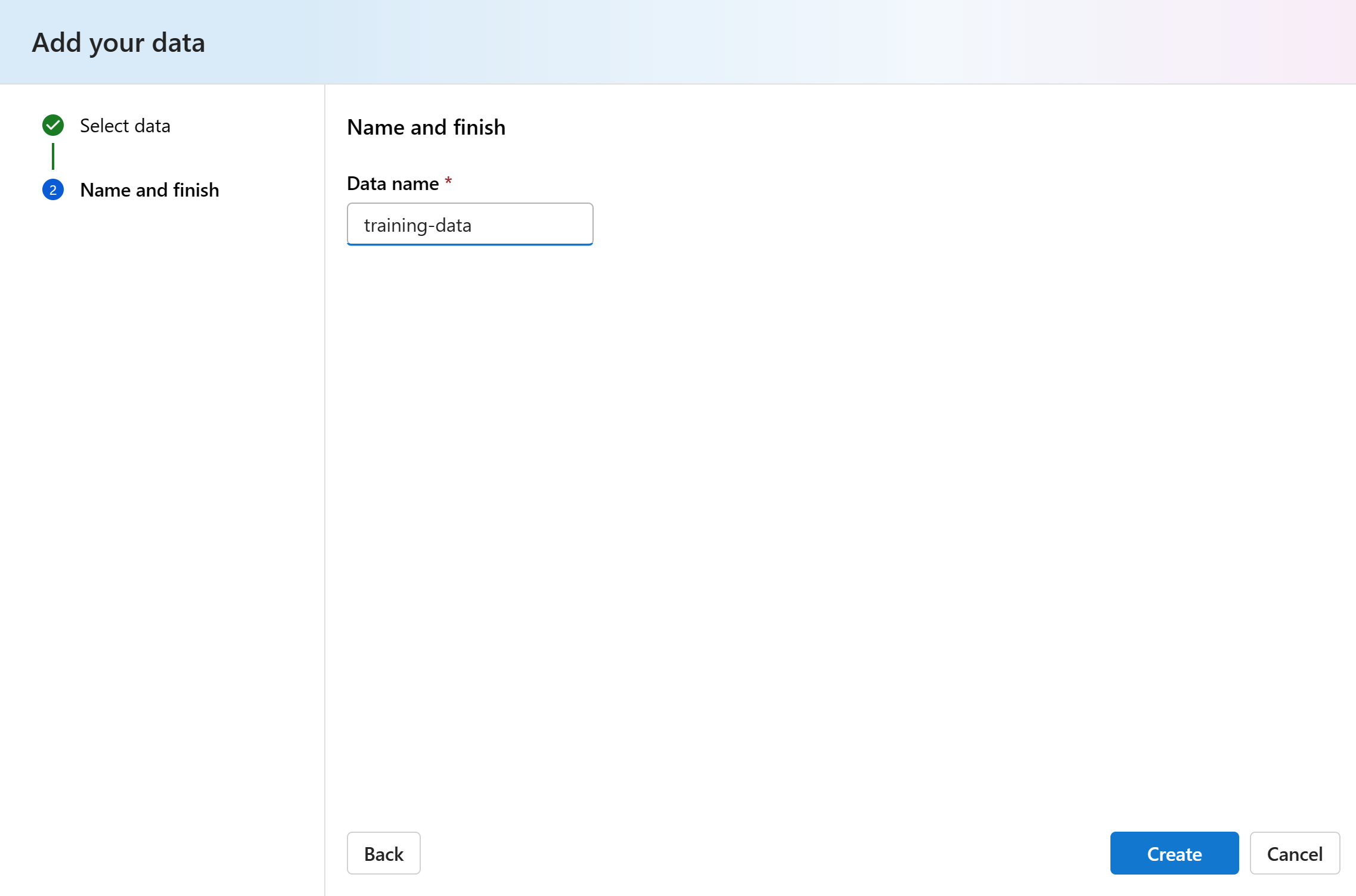The width and height of the screenshot is (1356, 896).
Task: Click the green checkmark beside Select data
Action: 53,125
